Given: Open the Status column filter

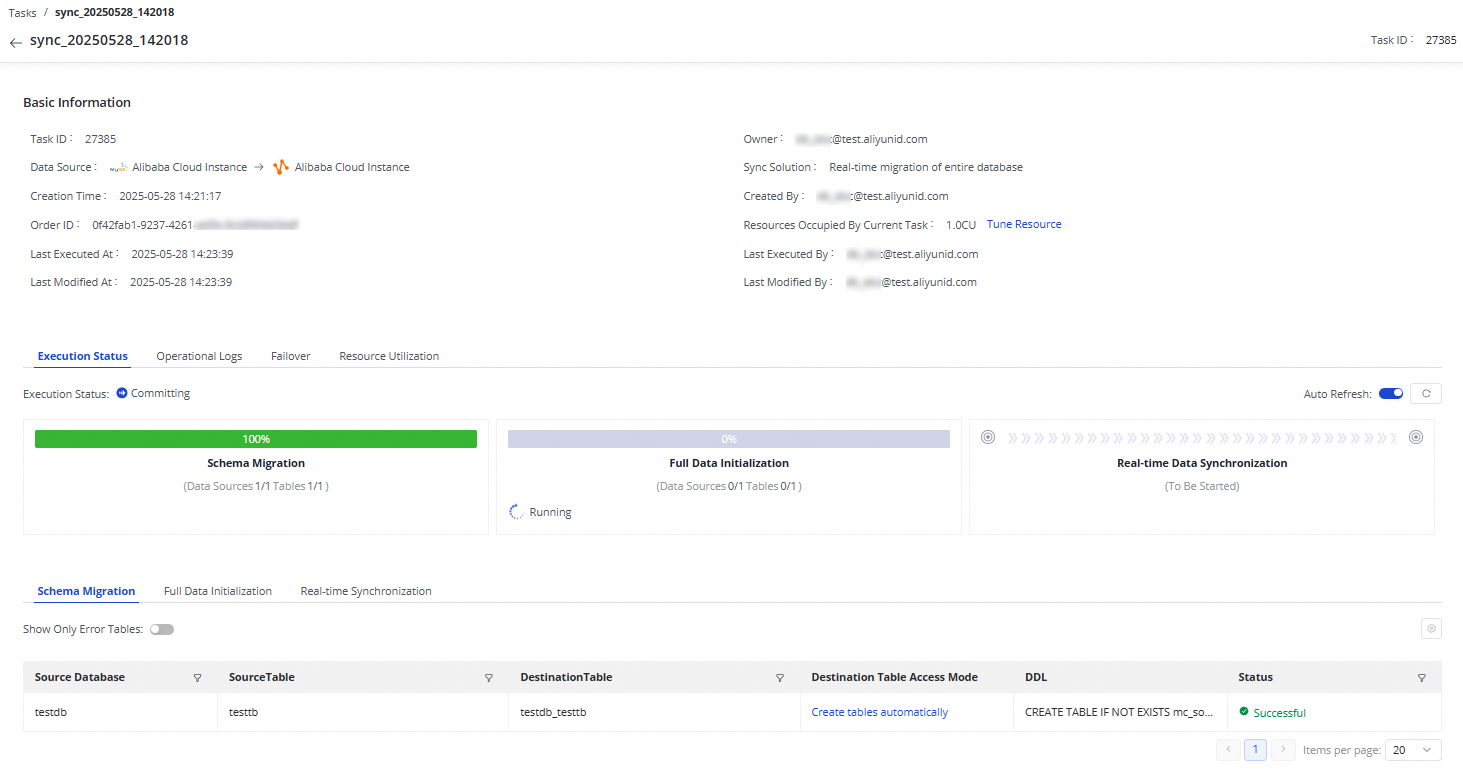Looking at the screenshot, I should 1421,678.
